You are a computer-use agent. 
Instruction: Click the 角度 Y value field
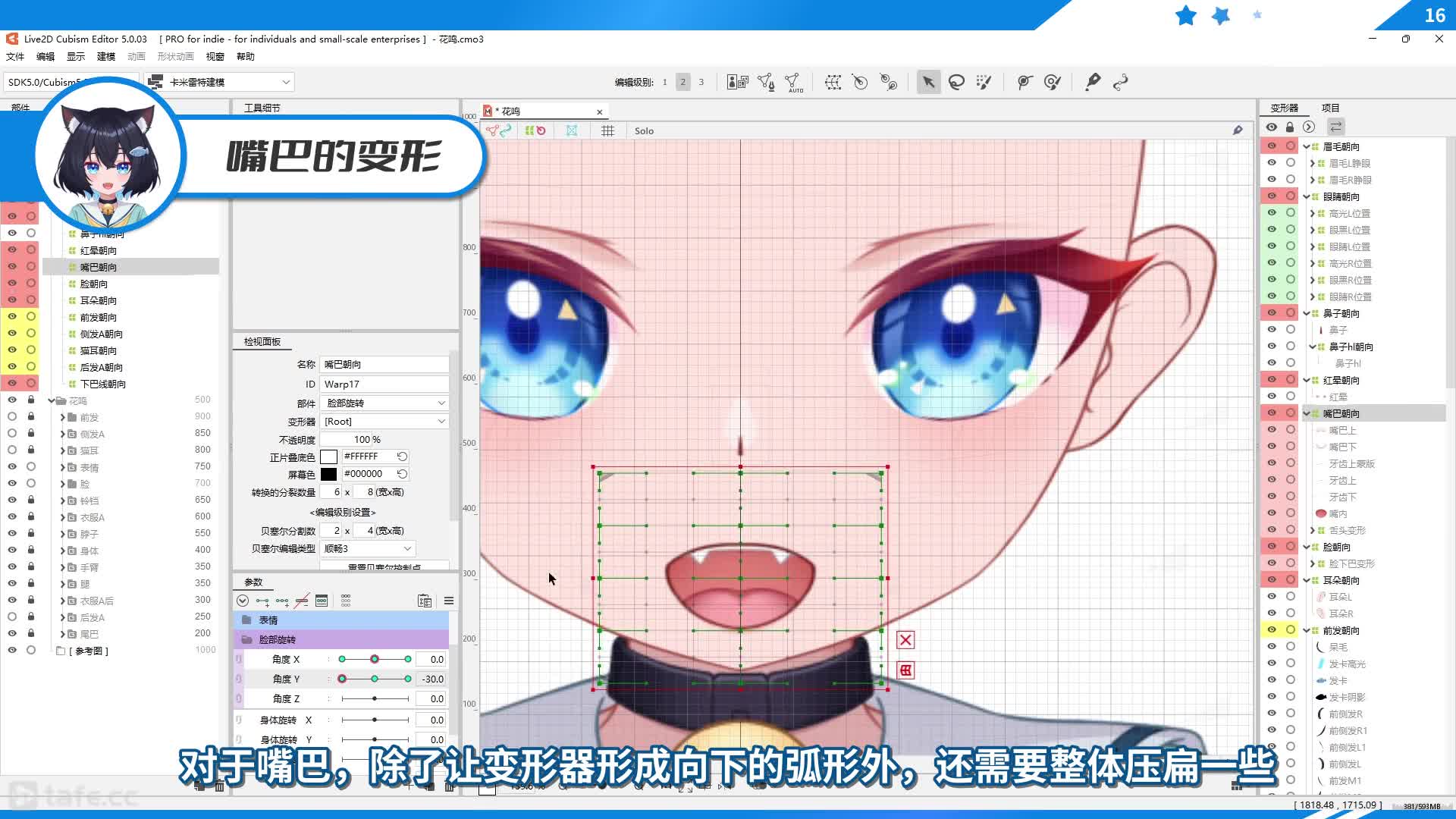[431, 679]
